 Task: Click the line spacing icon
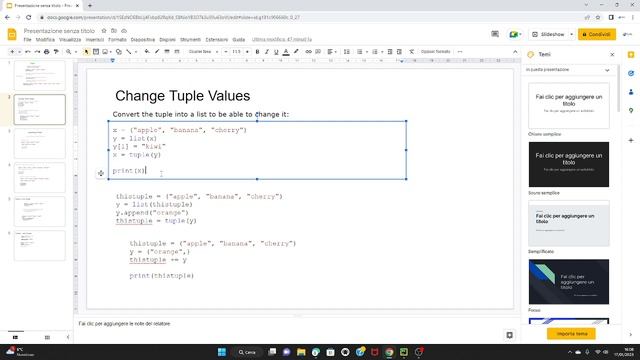(x=347, y=52)
